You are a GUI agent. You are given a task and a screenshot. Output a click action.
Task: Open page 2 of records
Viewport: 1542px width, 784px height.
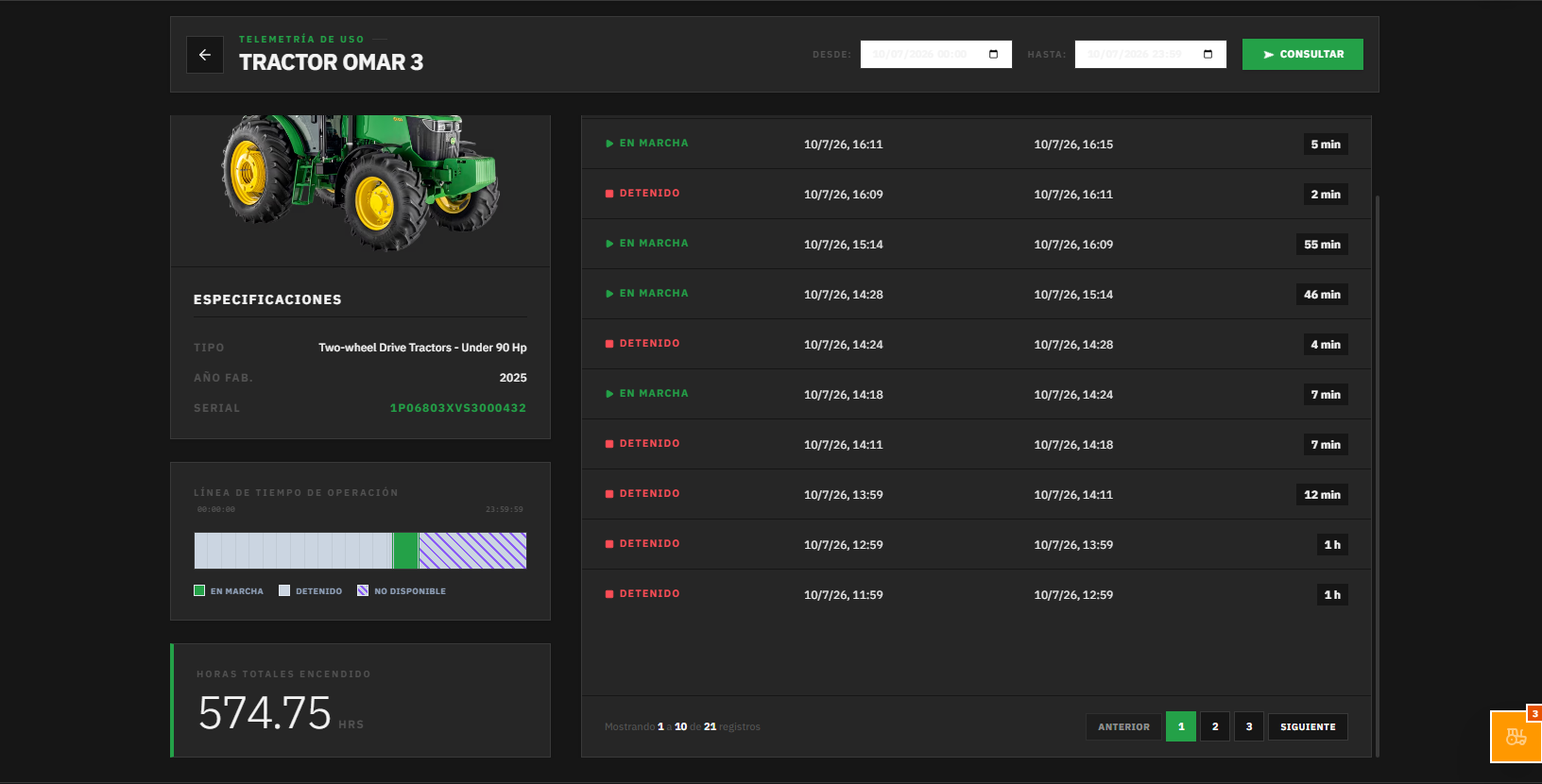point(1215,726)
